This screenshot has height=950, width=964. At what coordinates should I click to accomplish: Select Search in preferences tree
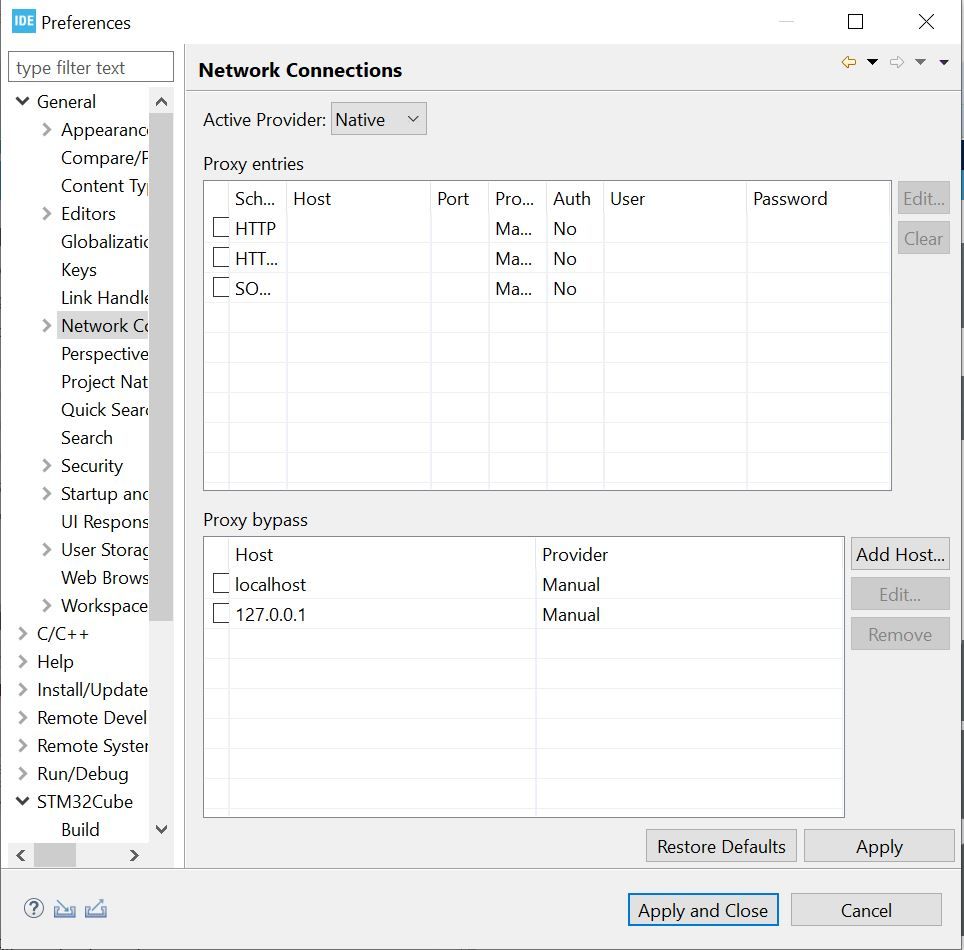pyautogui.click(x=87, y=438)
